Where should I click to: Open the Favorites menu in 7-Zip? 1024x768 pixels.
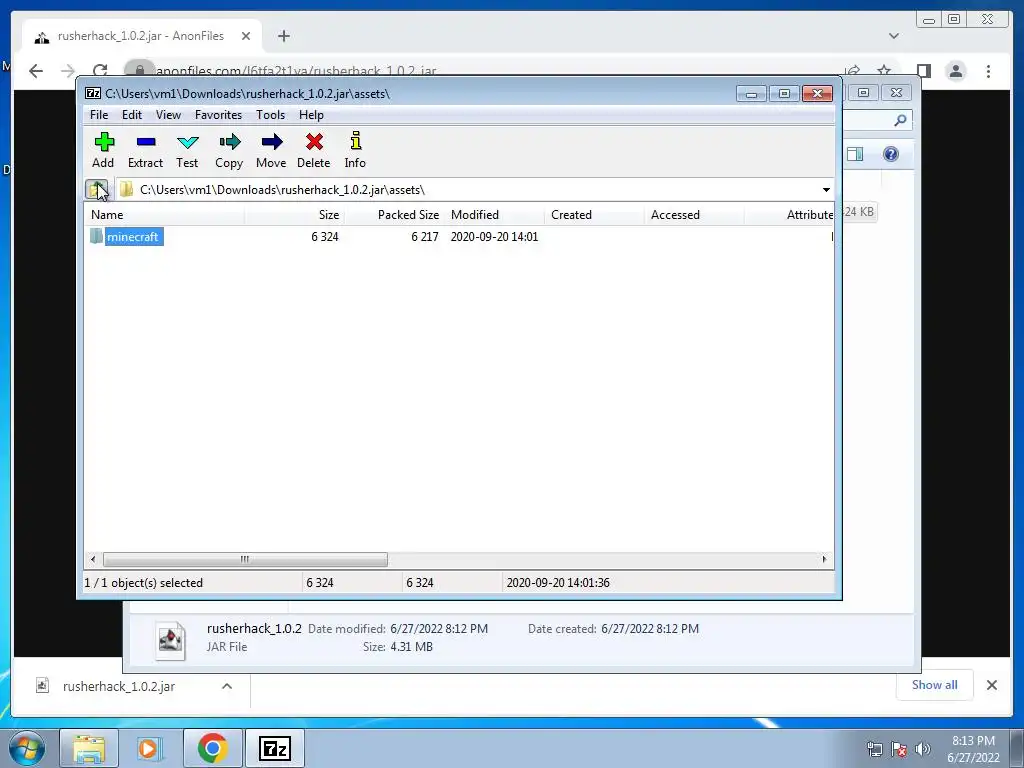218,115
